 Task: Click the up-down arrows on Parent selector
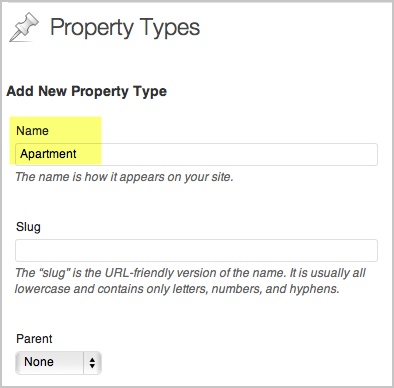point(92,363)
